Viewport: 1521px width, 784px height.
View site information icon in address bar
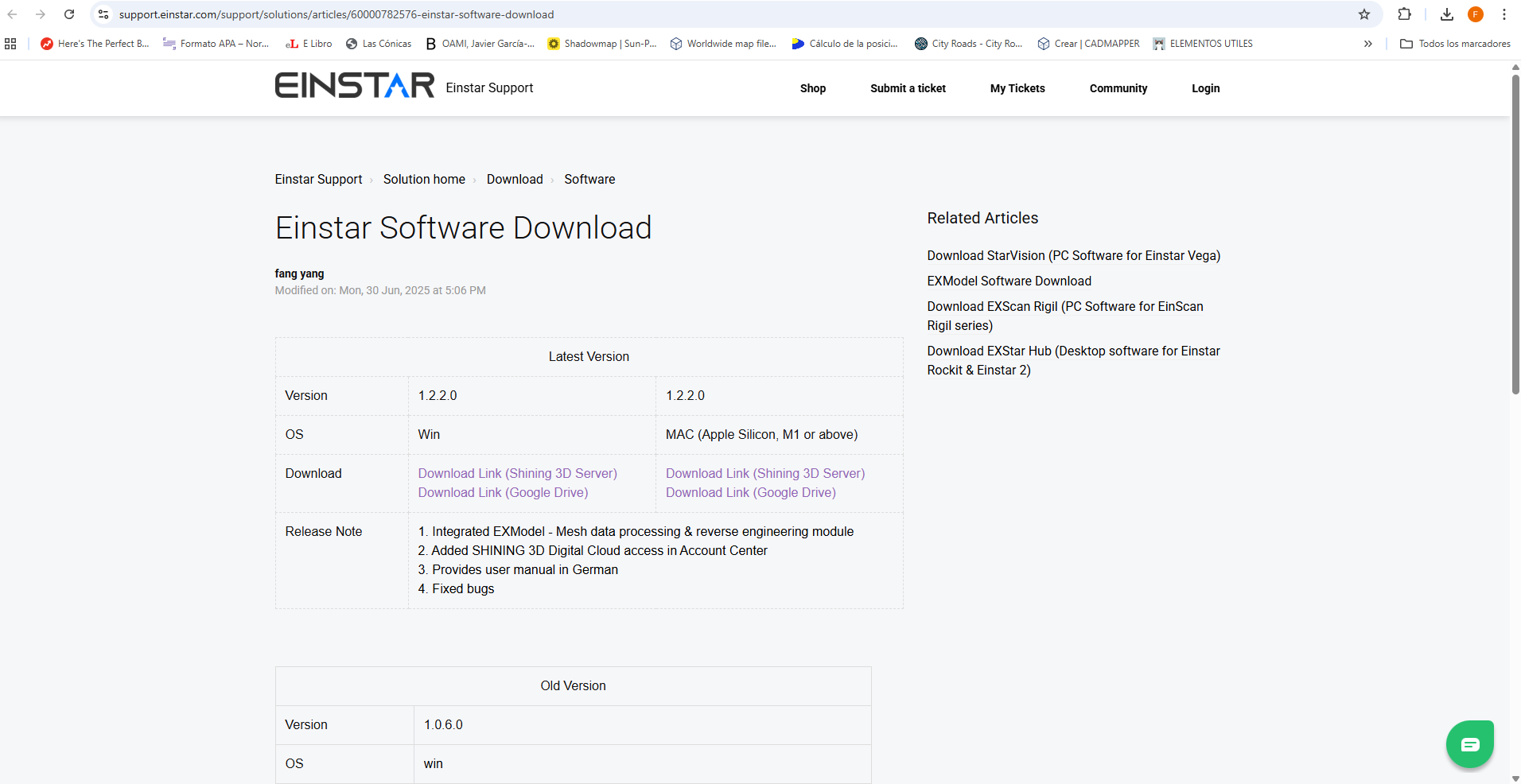(103, 14)
